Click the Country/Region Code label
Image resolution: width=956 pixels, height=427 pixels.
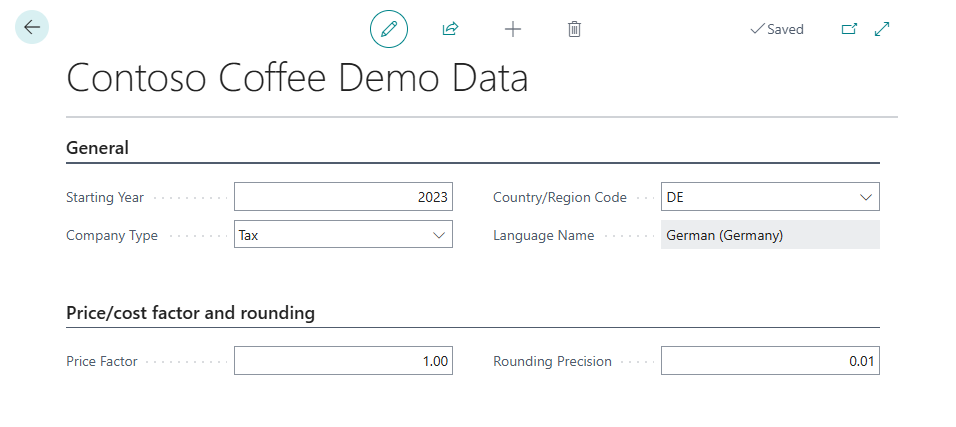pos(560,198)
